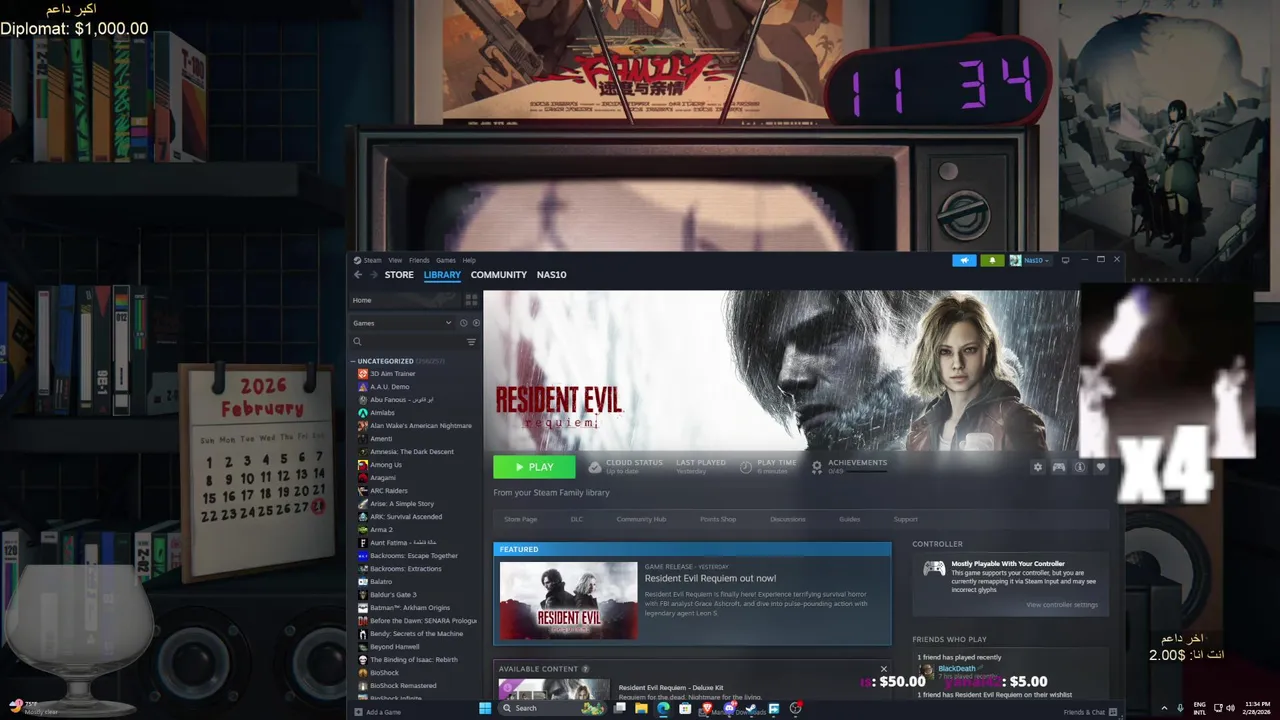Open controller layout icon for the game
Viewport: 1280px width, 720px height.
coord(1058,467)
